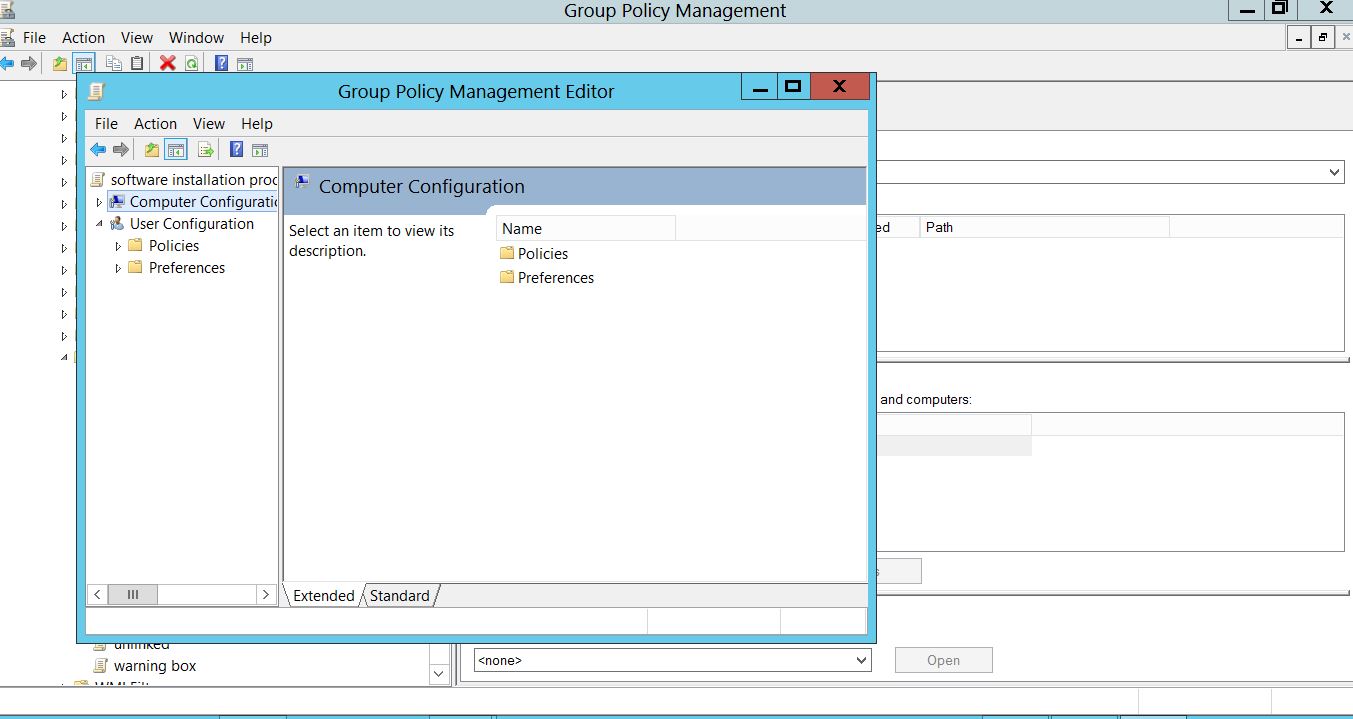Screen dimensions: 1353x719
Task: Click the Paste clipboard icon in main toolbar
Action: point(137,63)
